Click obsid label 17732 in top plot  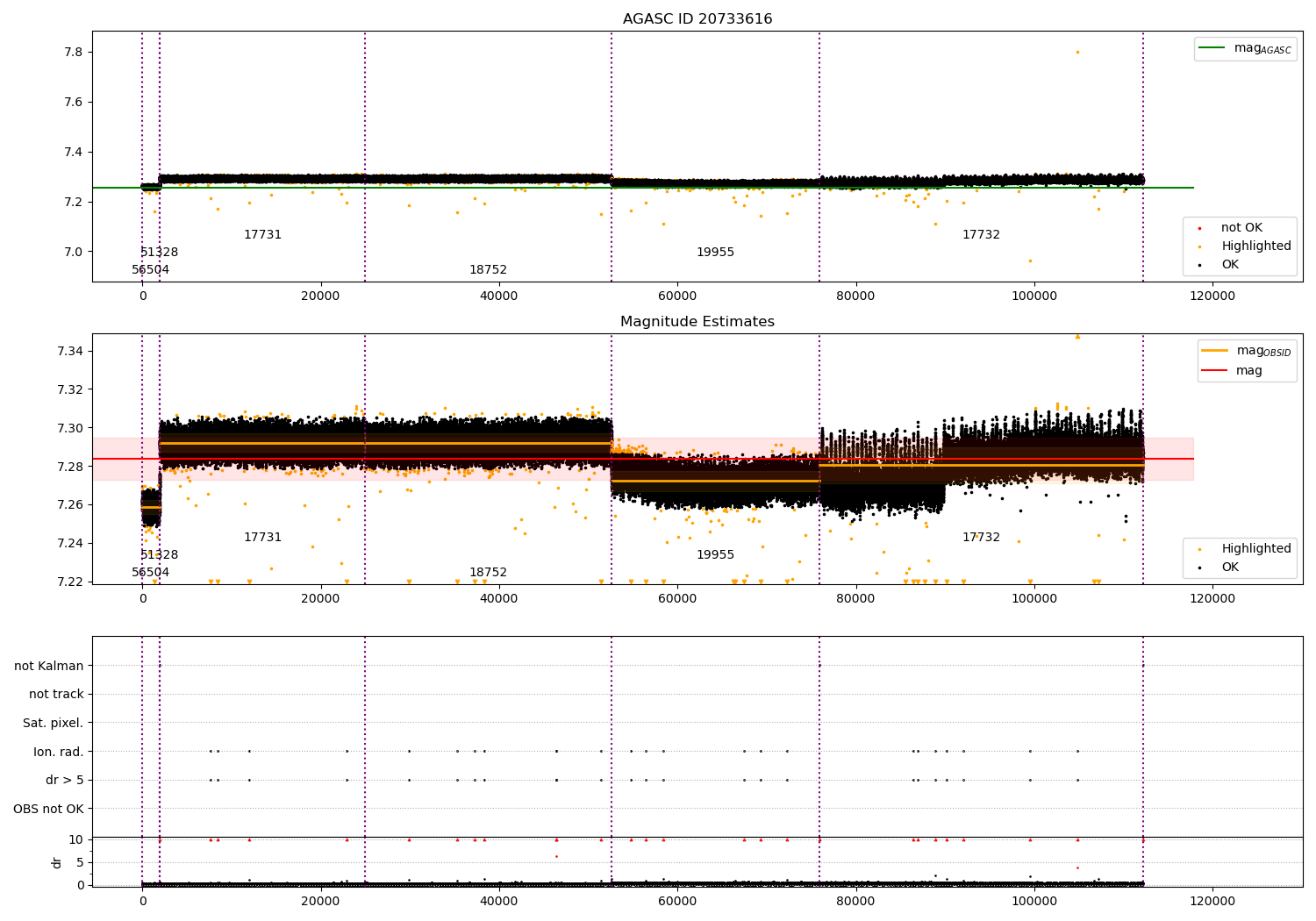click(x=981, y=235)
